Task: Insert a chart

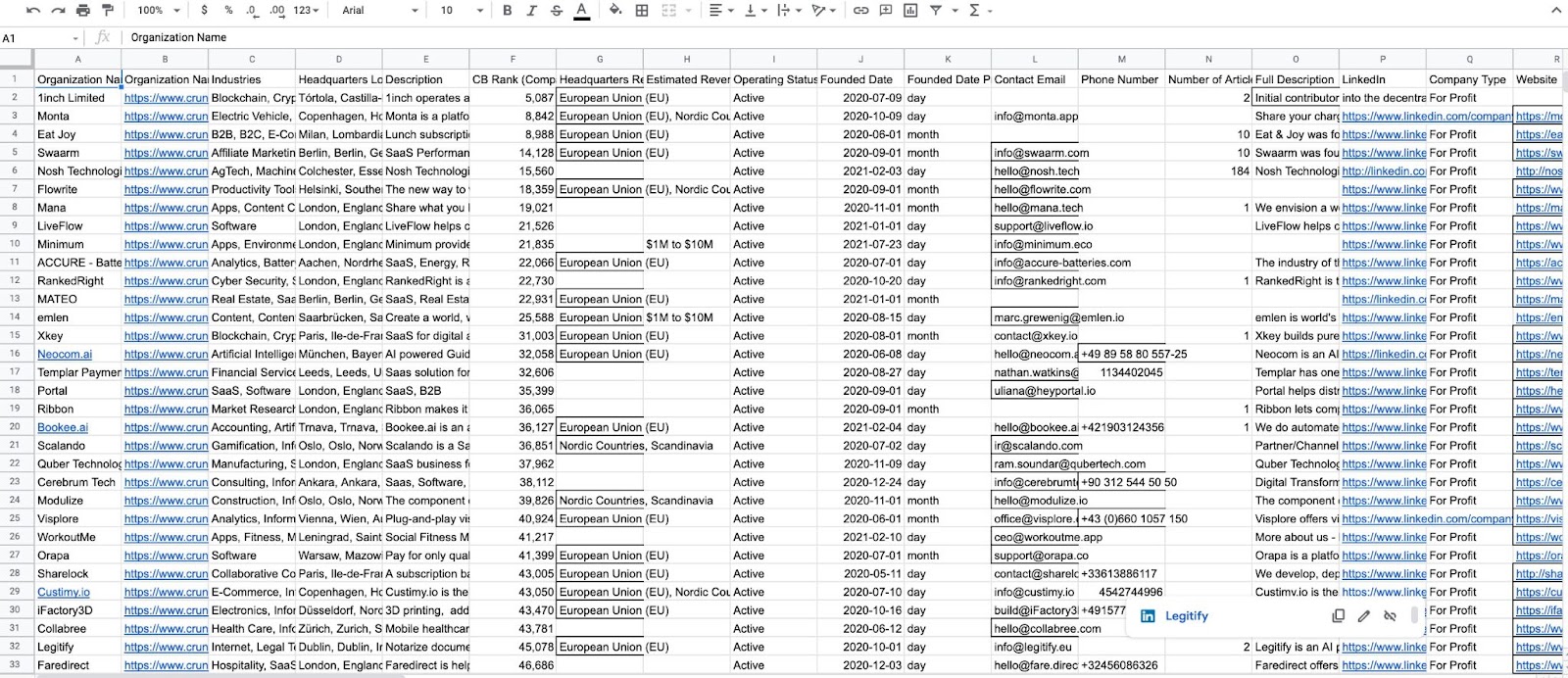Action: [x=910, y=10]
